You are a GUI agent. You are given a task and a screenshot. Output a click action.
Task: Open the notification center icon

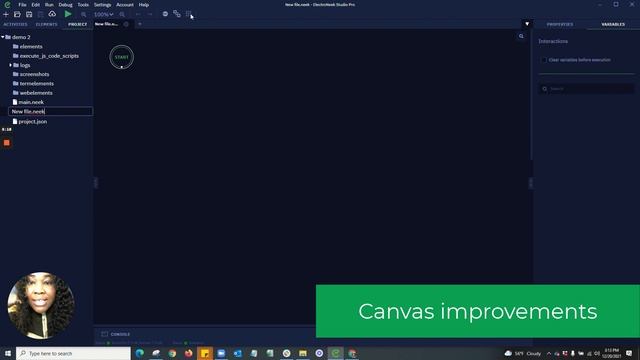click(629, 353)
